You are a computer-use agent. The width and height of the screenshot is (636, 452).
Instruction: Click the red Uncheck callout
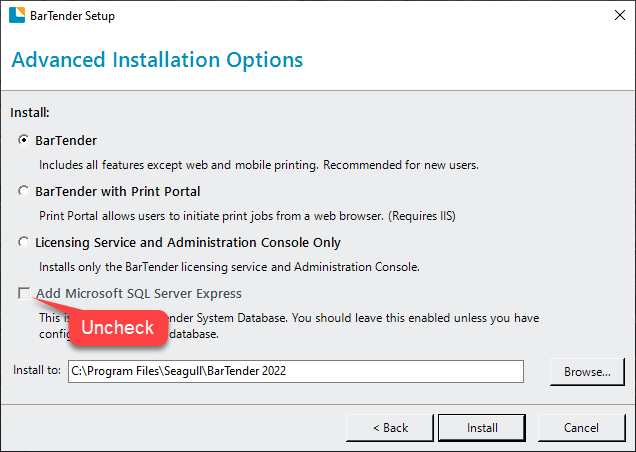pos(118,327)
